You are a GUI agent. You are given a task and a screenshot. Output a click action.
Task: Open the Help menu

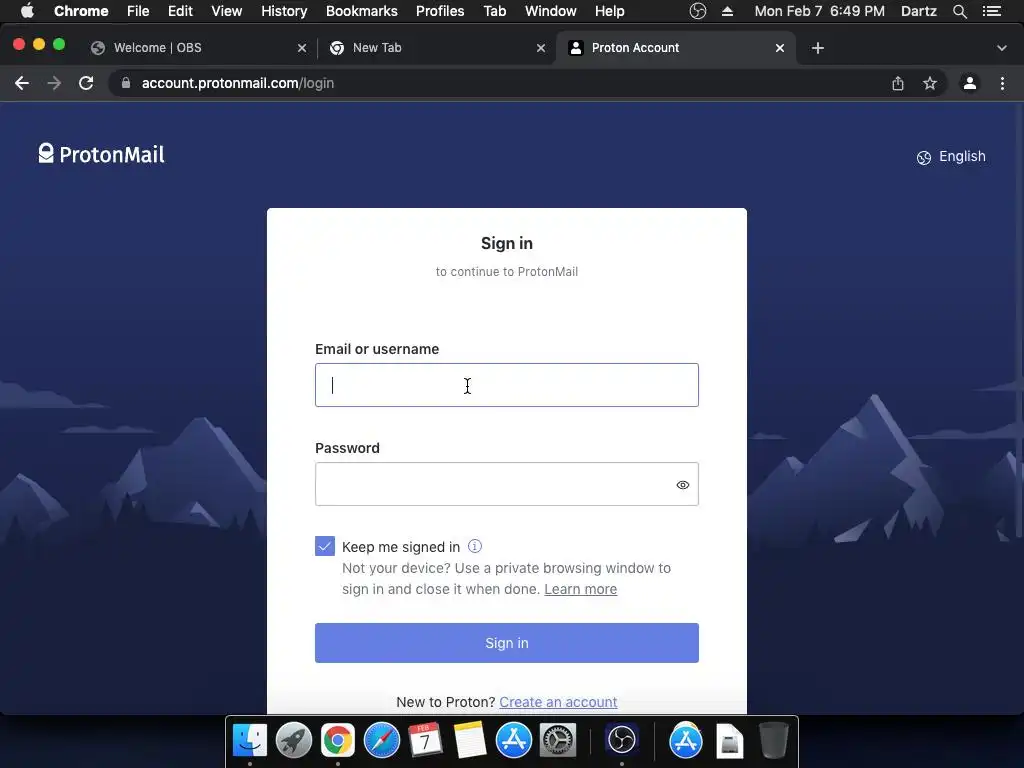[609, 11]
